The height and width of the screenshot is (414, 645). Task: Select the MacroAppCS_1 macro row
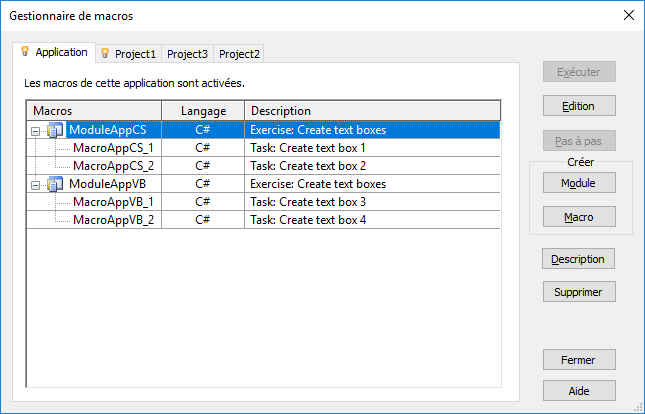click(x=113, y=148)
